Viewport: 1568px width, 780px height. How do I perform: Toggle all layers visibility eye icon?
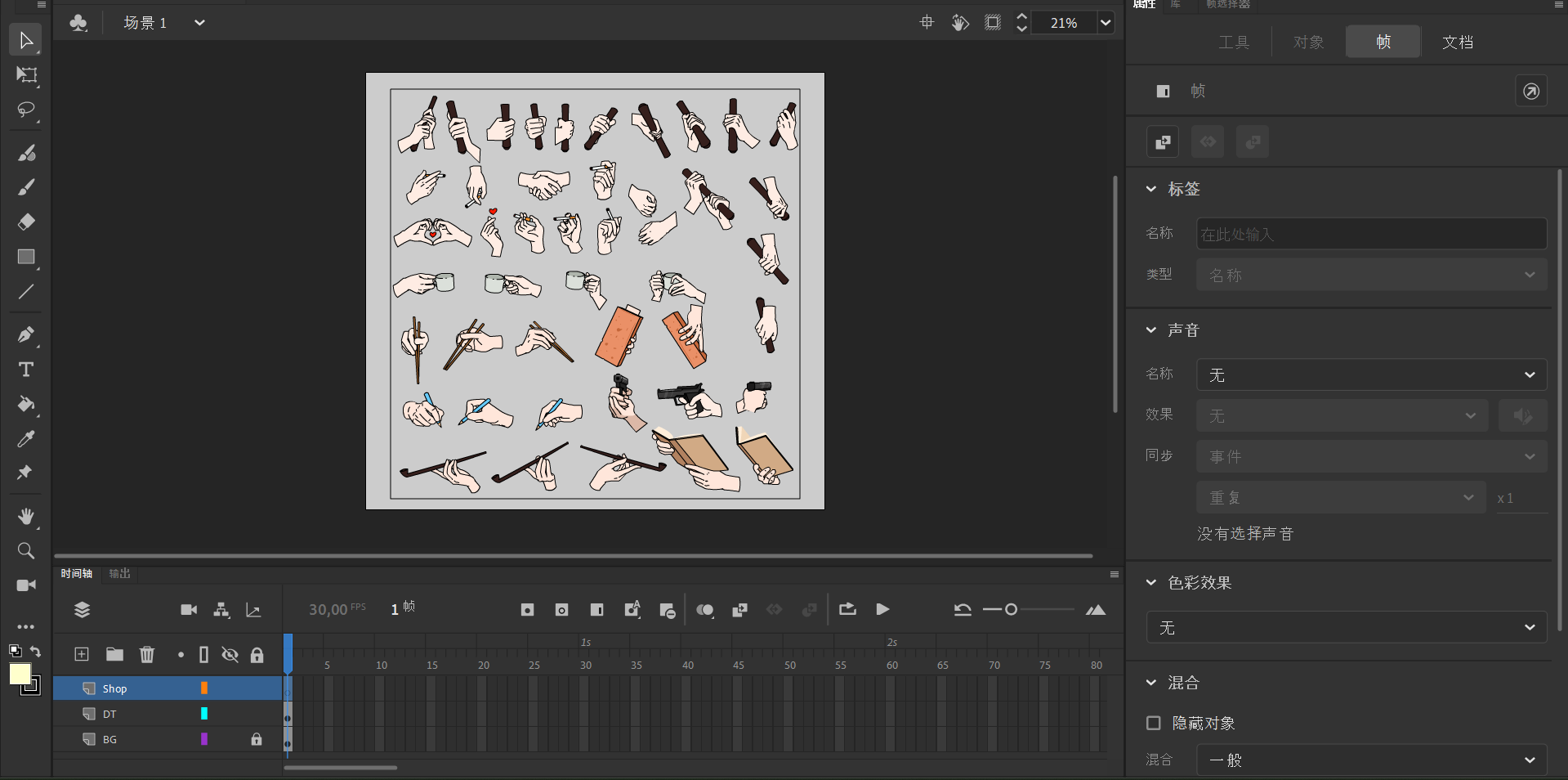tap(230, 654)
